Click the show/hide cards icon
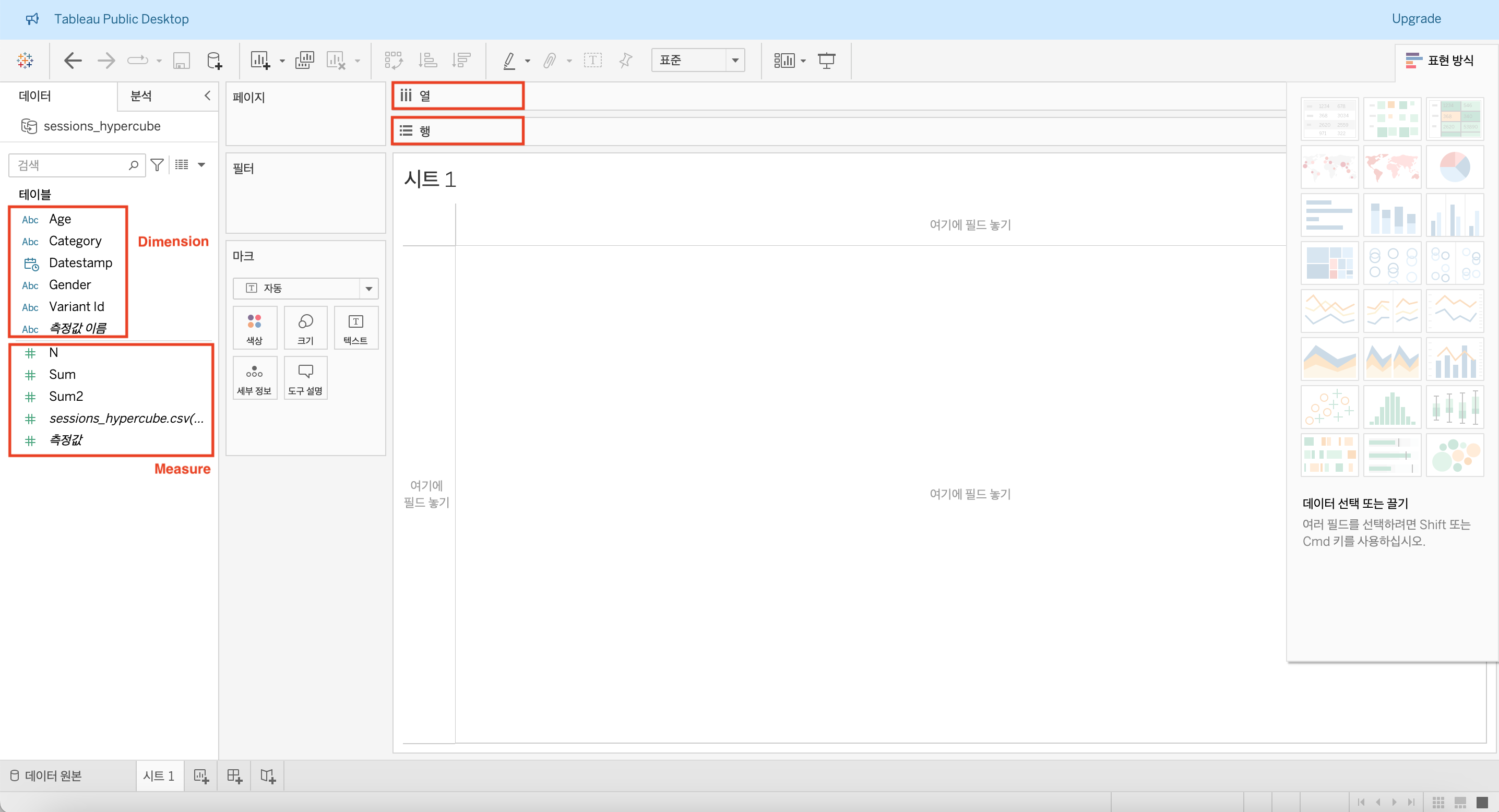This screenshot has height=812, width=1499. pos(784,60)
